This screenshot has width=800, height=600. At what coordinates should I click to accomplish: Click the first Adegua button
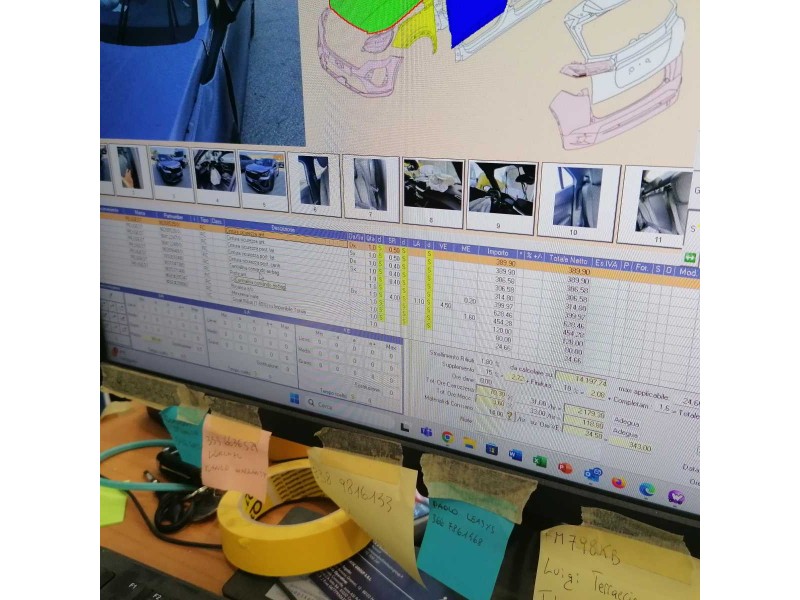point(627,422)
